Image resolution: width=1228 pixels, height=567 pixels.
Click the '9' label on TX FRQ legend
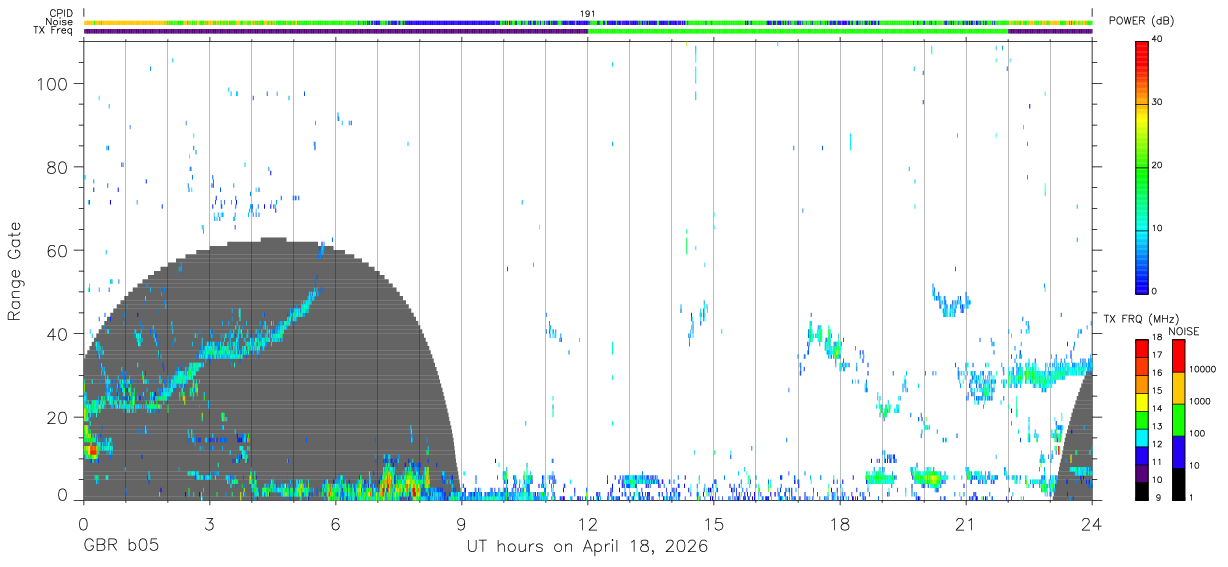pos(1158,498)
